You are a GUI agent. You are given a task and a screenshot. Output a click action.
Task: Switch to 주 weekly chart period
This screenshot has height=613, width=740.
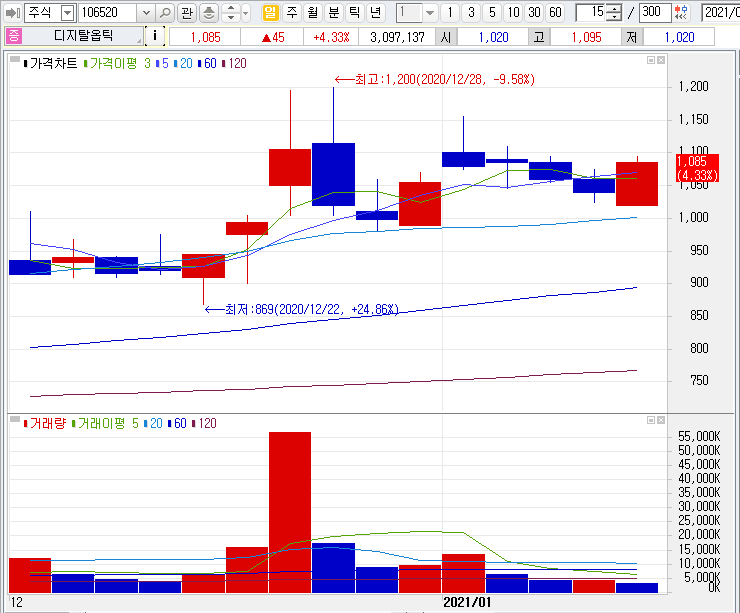292,12
